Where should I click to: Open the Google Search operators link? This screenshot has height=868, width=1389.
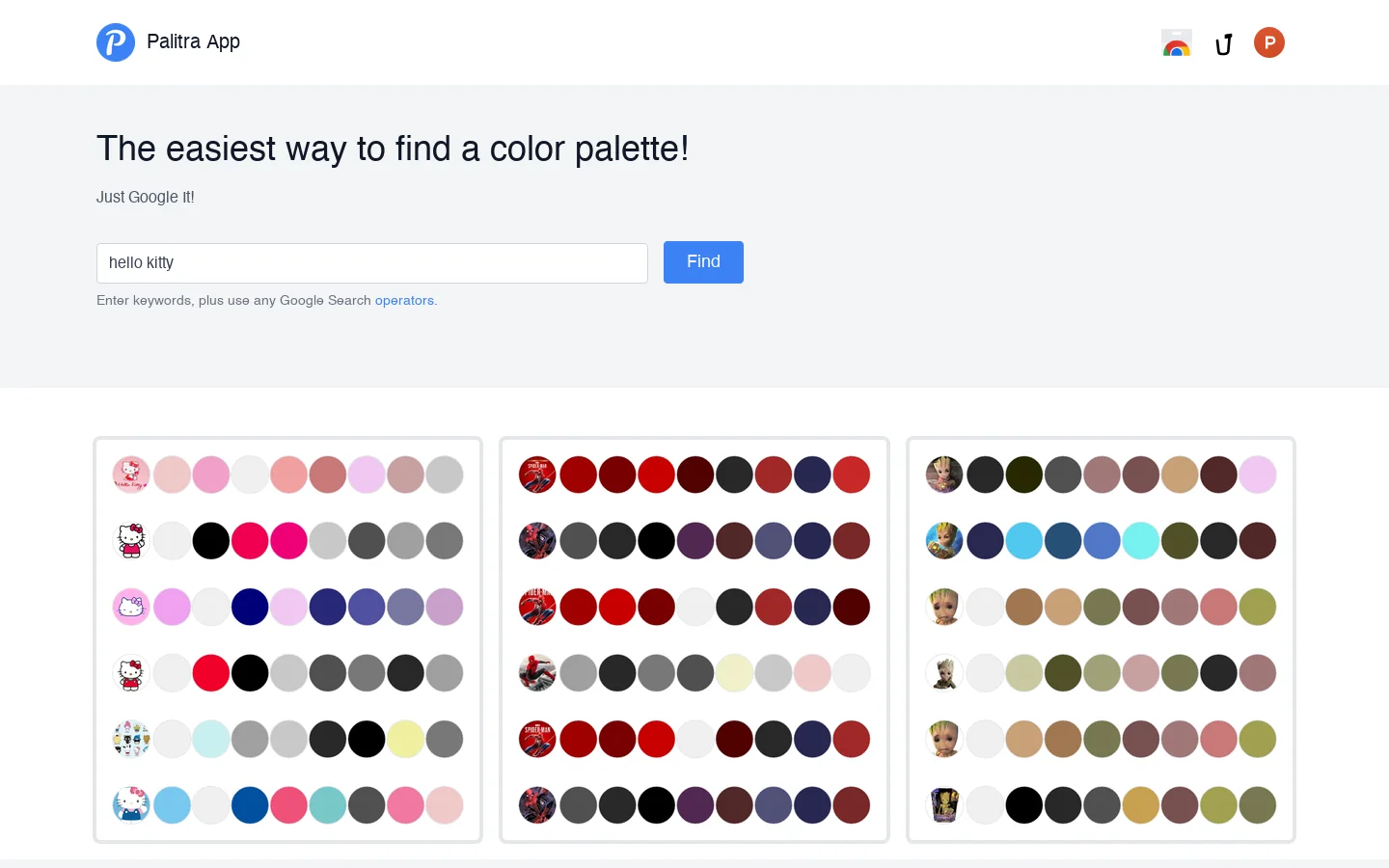coord(404,301)
